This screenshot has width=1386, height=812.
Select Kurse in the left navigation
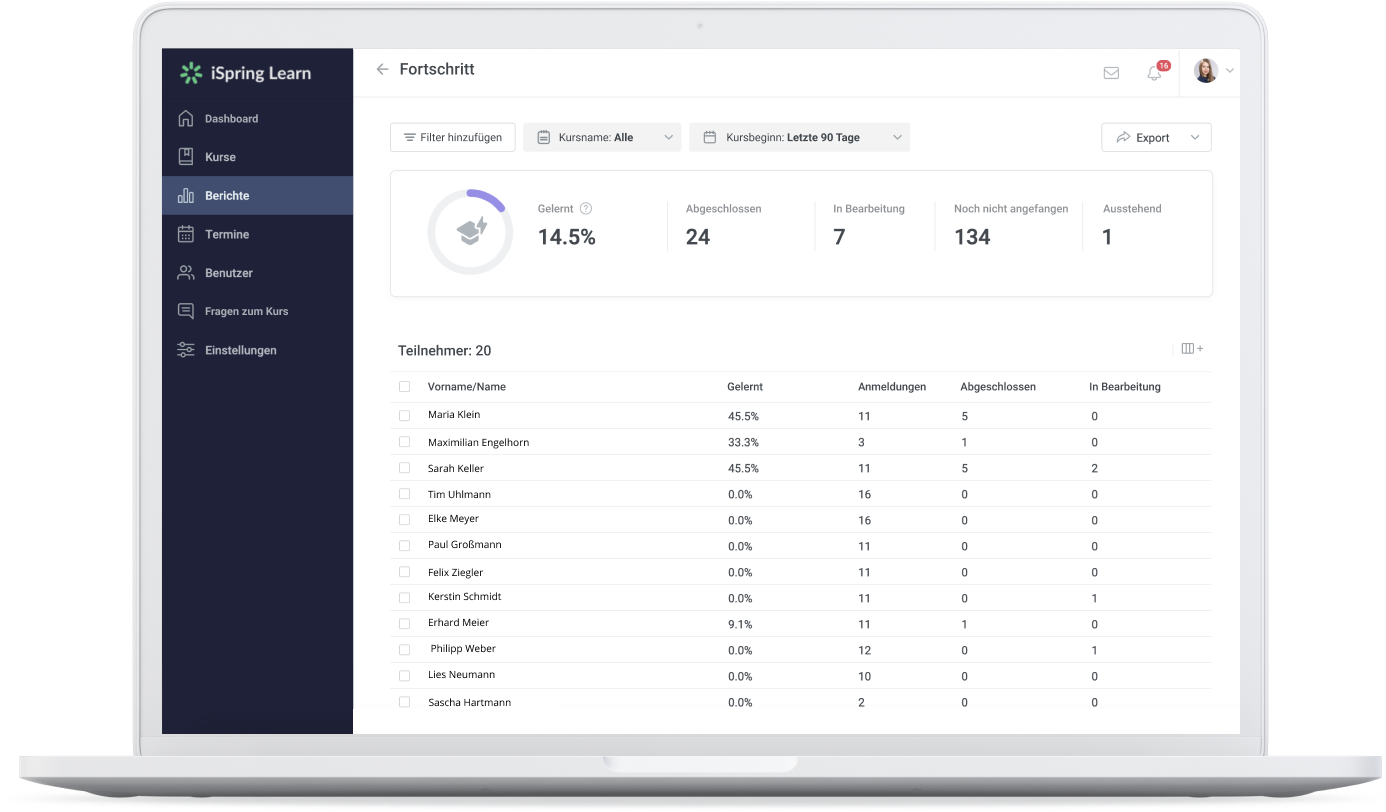click(220, 156)
